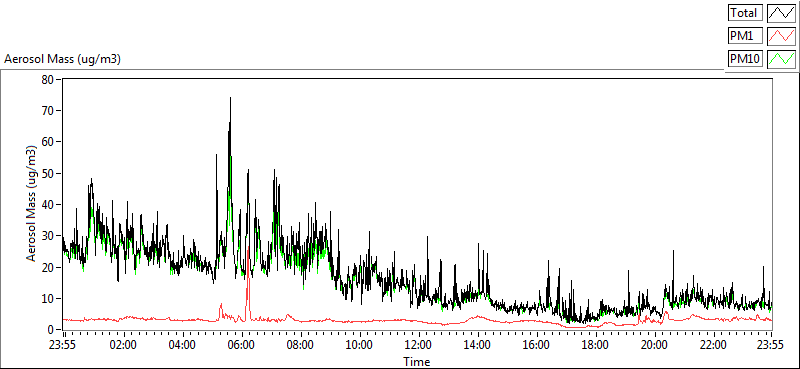Select the PM10 legend label
Viewport: 800px width, 369px height.
(745, 59)
